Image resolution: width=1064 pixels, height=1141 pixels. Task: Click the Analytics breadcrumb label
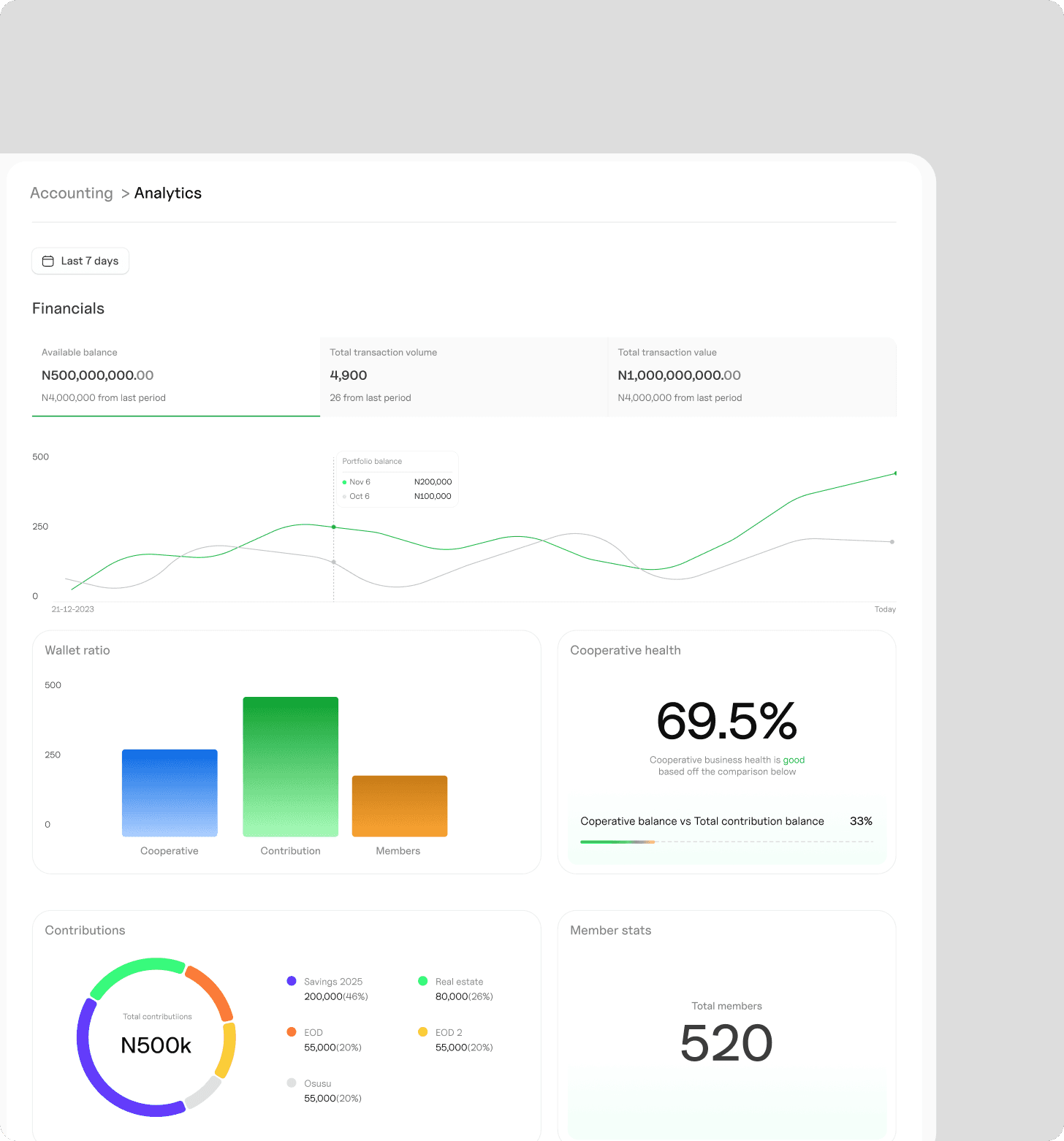[x=168, y=193]
